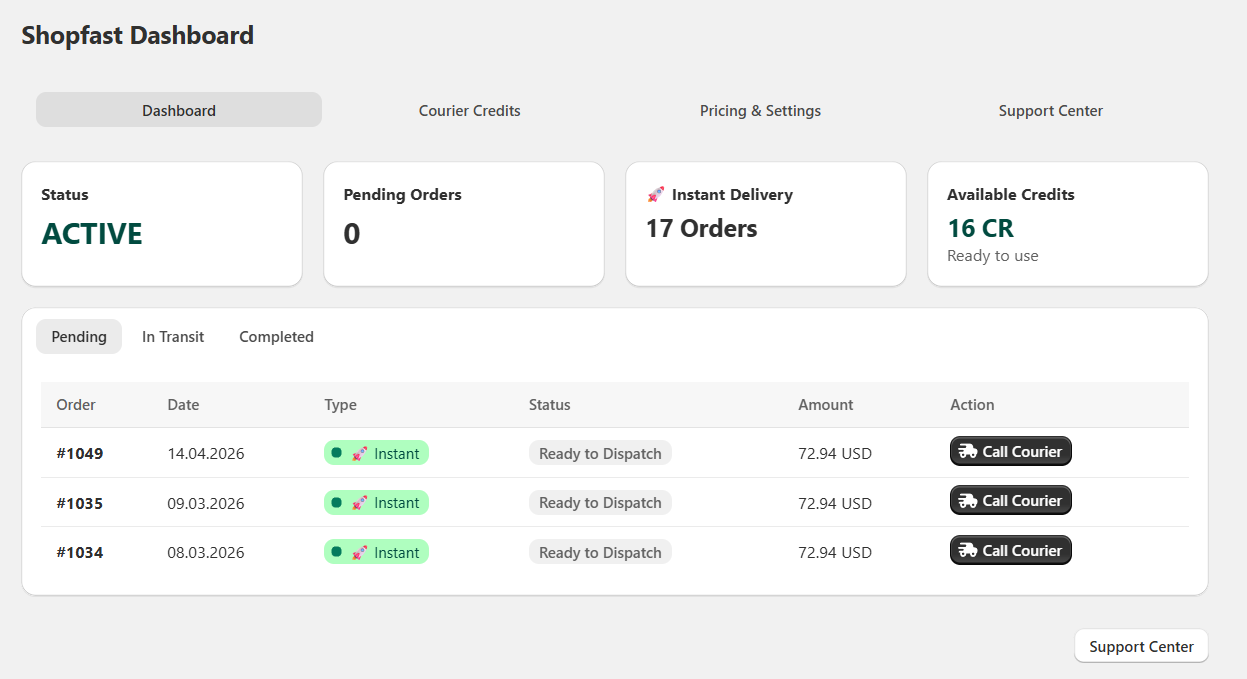Click the rocket icon inside #1049's Instant badge
The height and width of the screenshot is (679, 1247).
360,453
